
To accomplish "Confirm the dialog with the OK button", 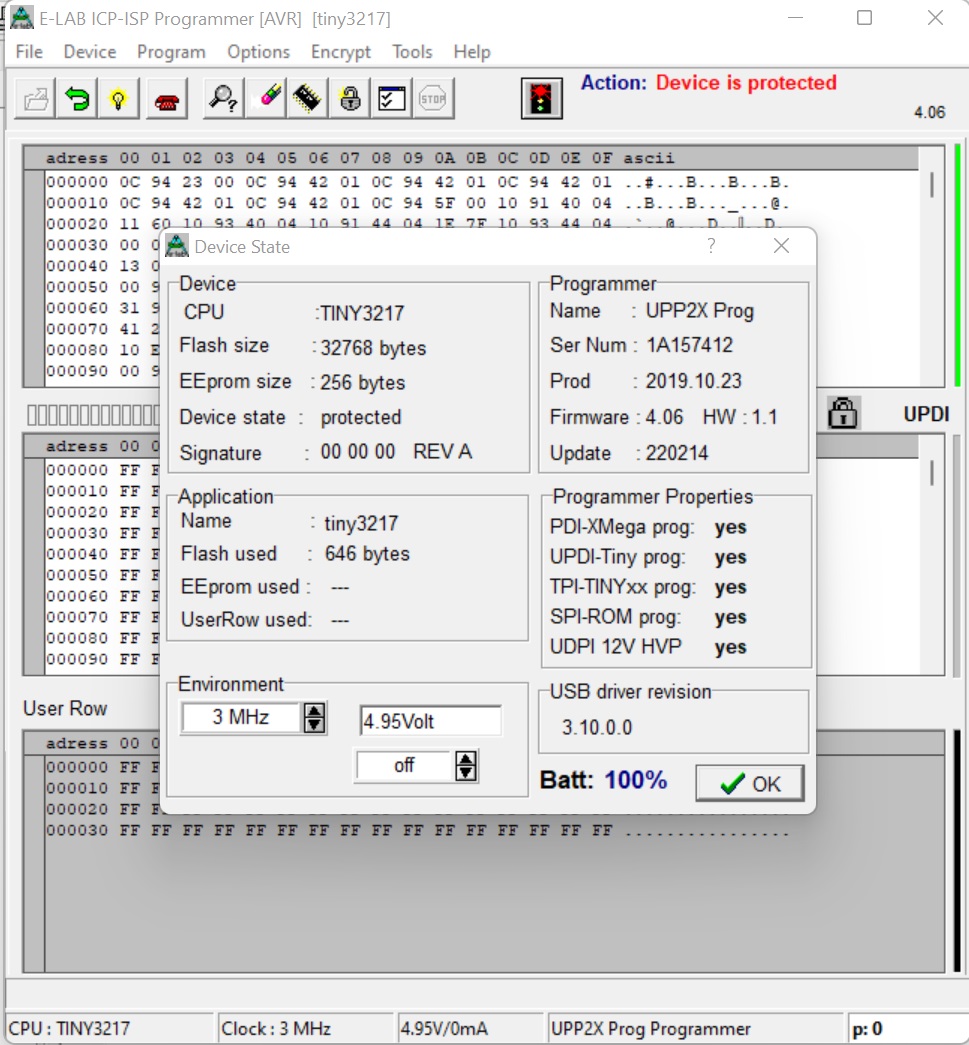I will click(750, 783).
